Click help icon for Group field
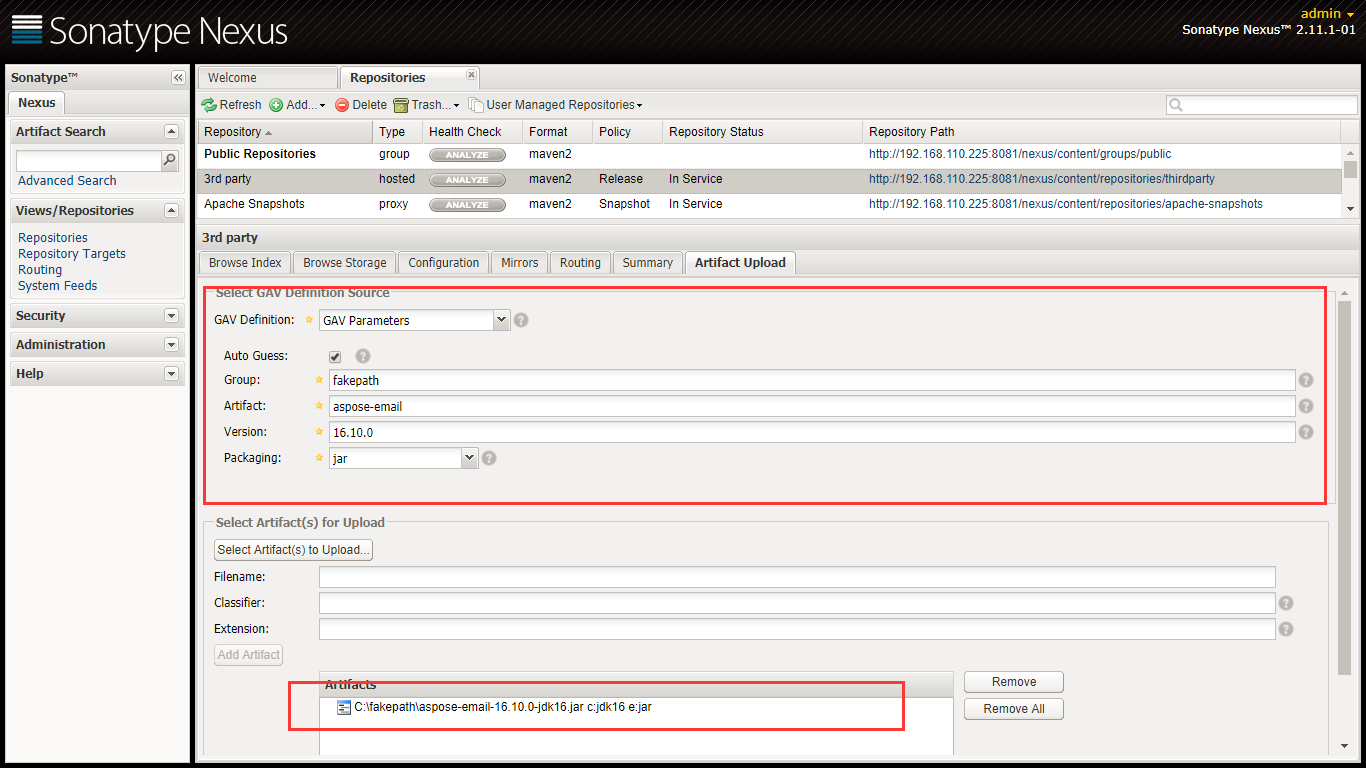 tap(1305, 380)
